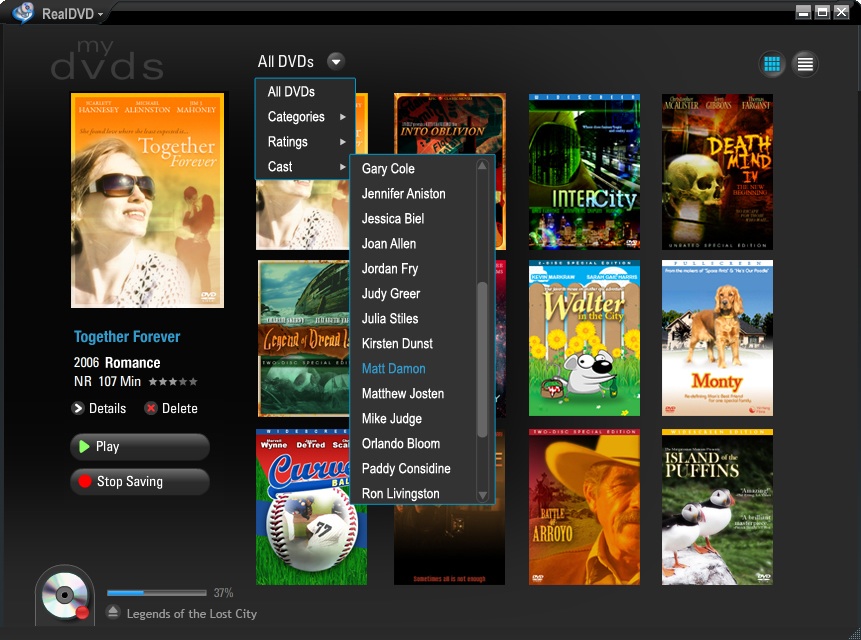
Task: Select Gary Cole from cast list
Action: click(388, 169)
